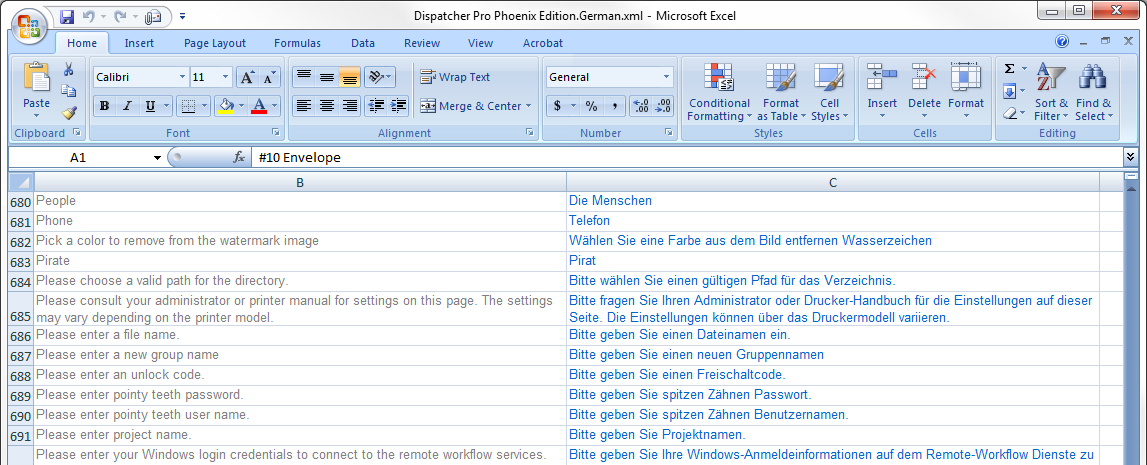Open Data tab

(363, 43)
